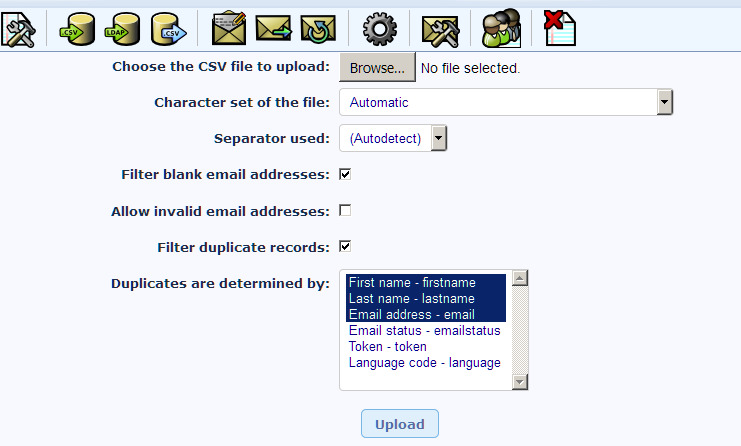The height and width of the screenshot is (446, 741).
Task: Open the participants group icon
Action: pyautogui.click(x=501, y=28)
